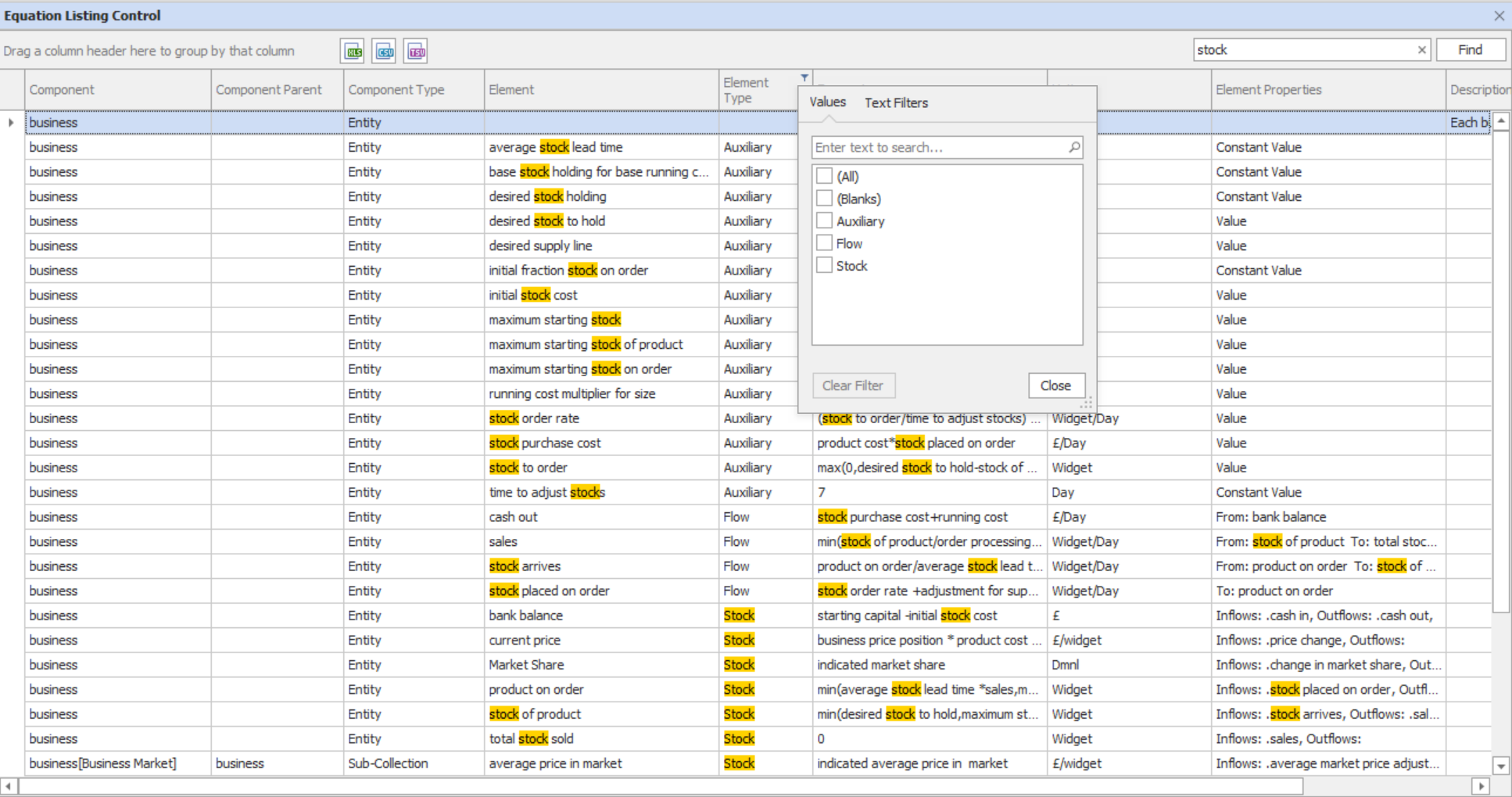Select the 'cash out' element cell
Viewport: 1512px width, 797px height.
[x=601, y=517]
